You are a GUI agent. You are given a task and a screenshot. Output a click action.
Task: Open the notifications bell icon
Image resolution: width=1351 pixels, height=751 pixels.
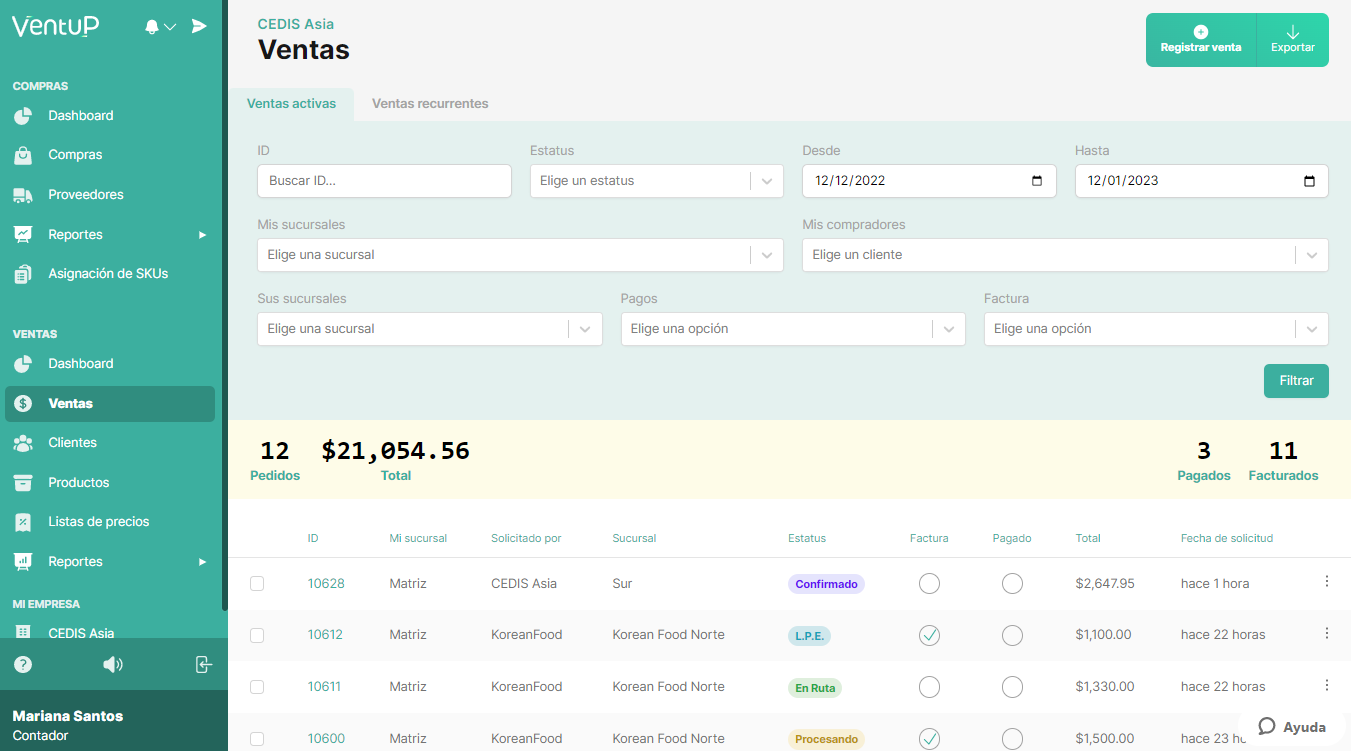pyautogui.click(x=150, y=26)
